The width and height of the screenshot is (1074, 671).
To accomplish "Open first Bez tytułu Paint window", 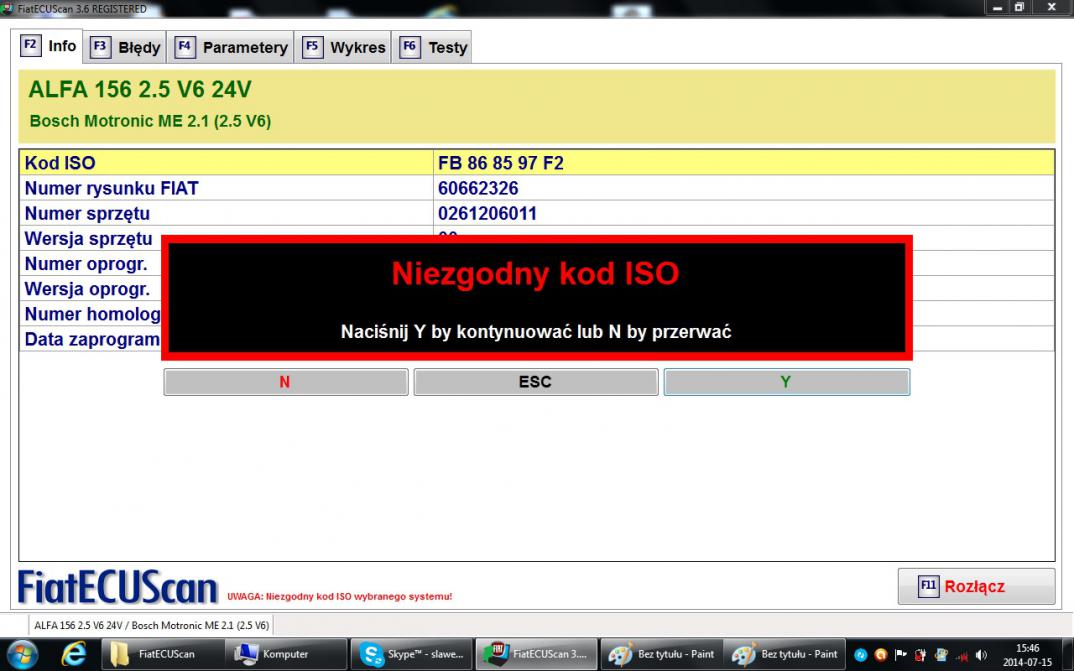I will [661, 654].
